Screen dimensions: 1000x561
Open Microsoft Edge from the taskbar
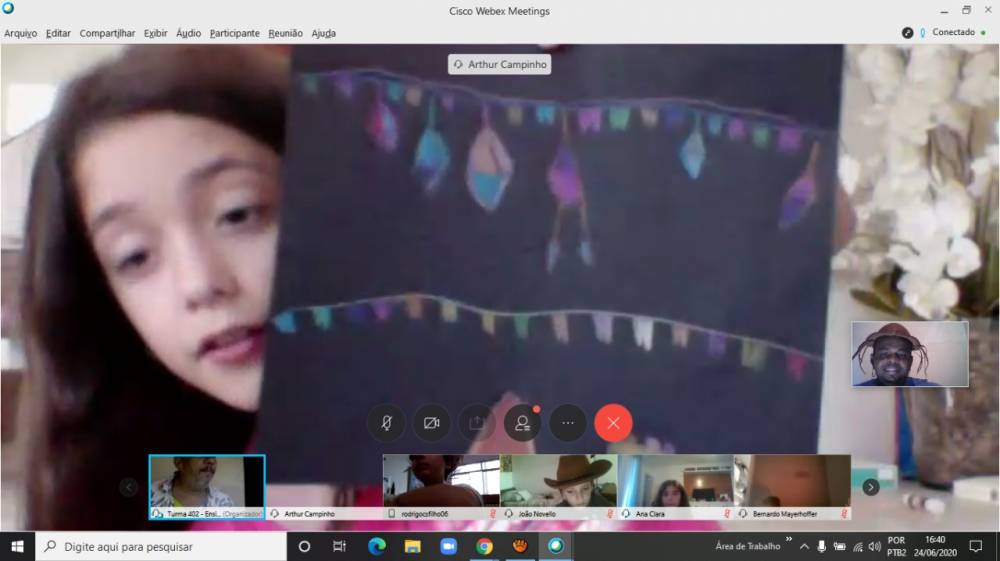tap(377, 546)
